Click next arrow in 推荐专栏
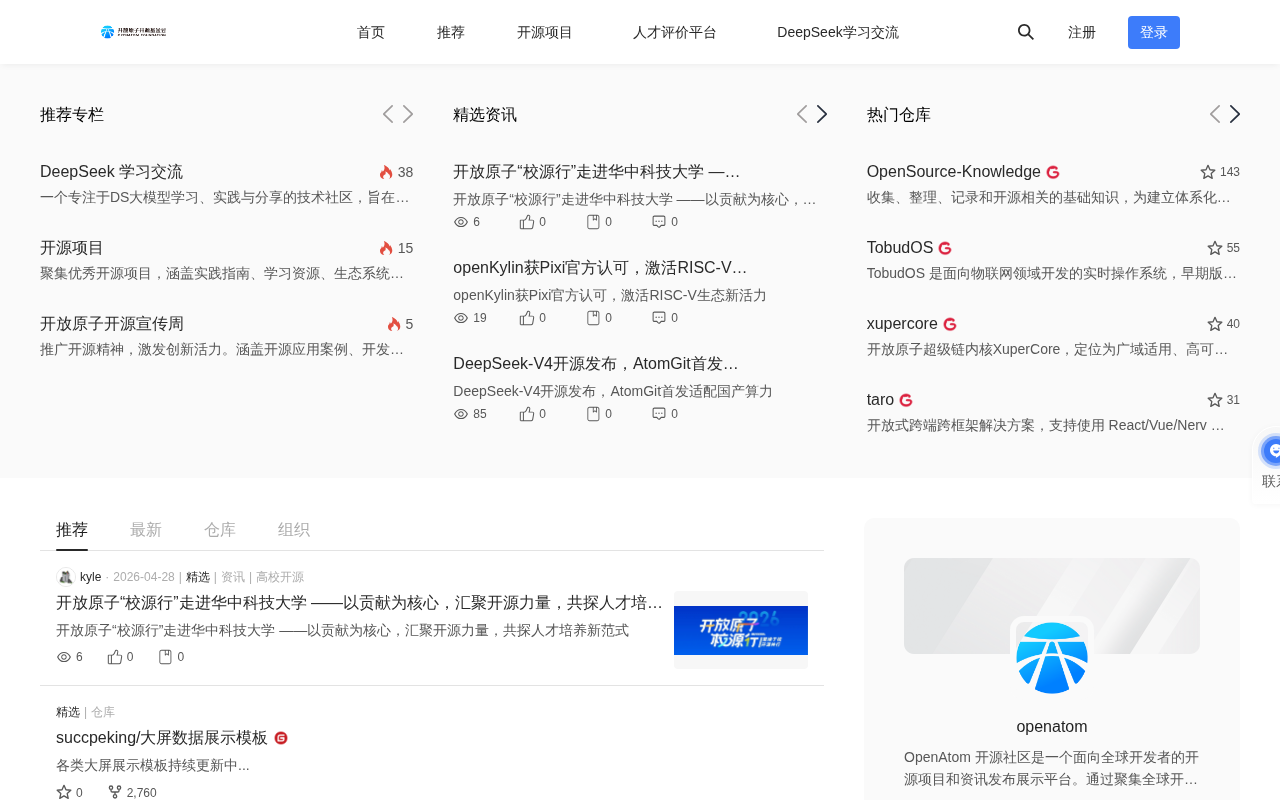The width and height of the screenshot is (1280, 800). [408, 114]
